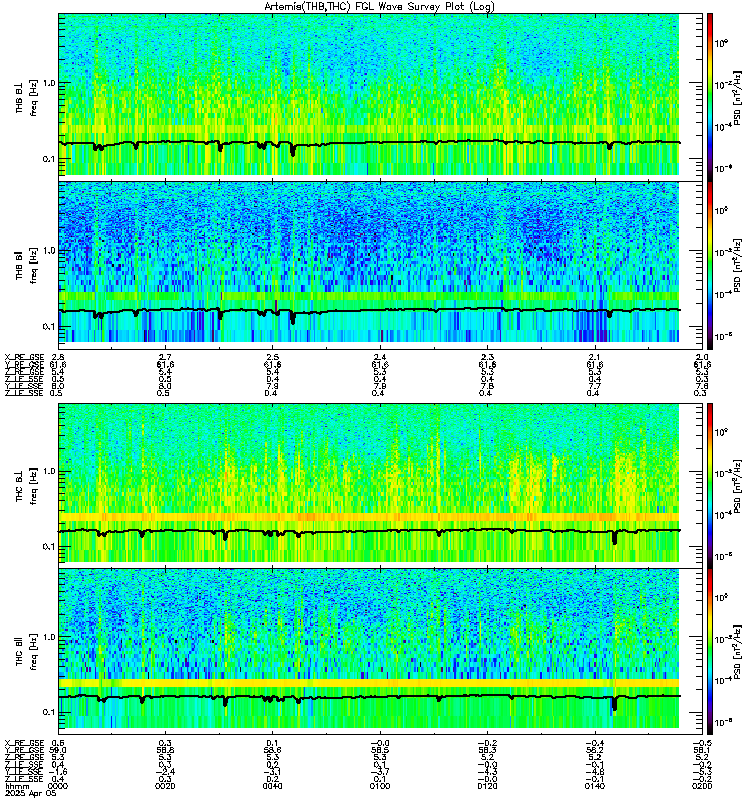Click the PSD [nT²/Hz] label of THB B∥ color bar

pos(737,265)
